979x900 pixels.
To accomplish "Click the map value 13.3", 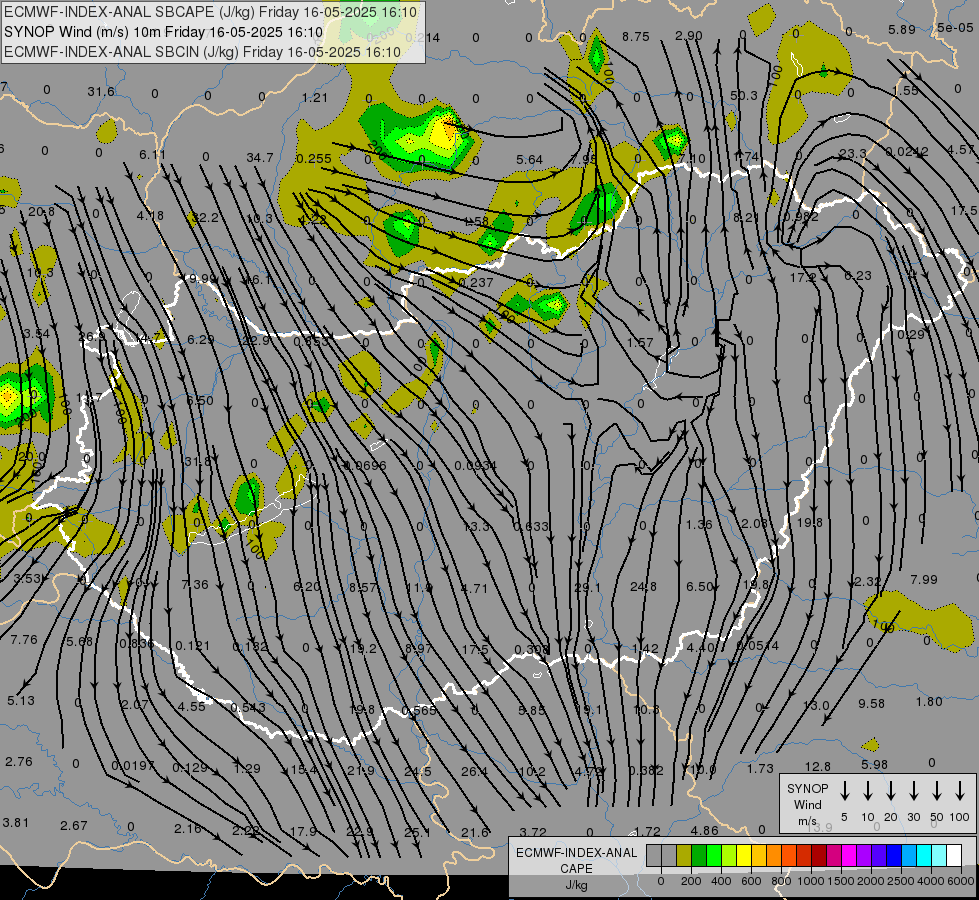I will tap(476, 527).
